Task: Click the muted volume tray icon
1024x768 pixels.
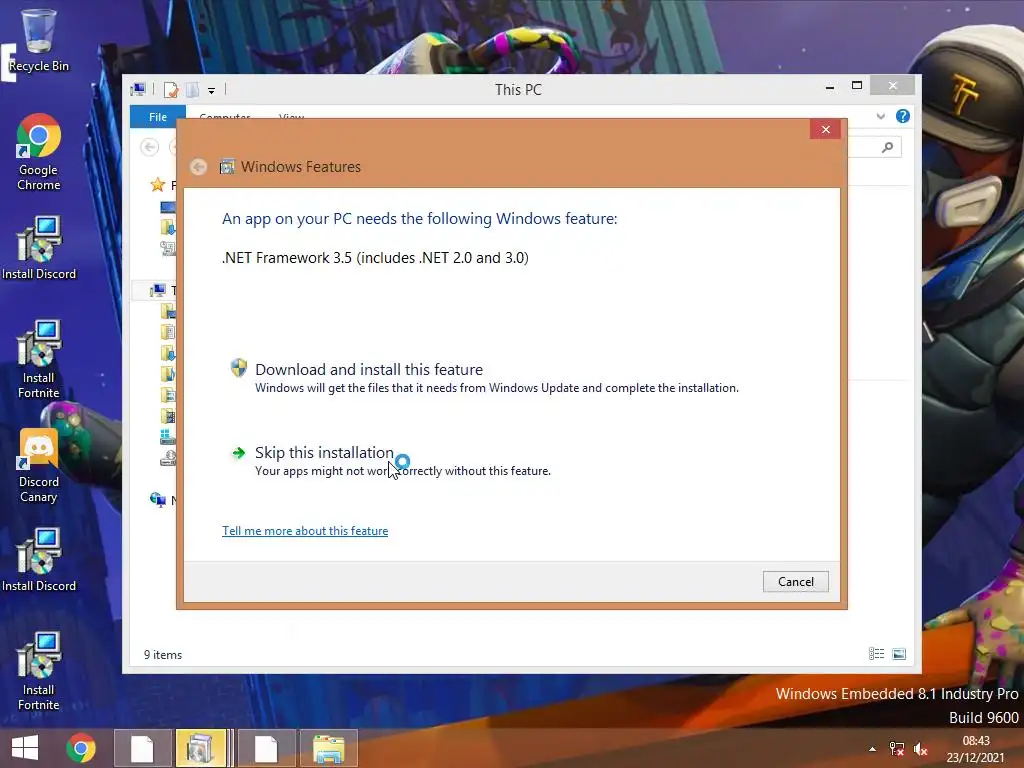Action: pyautogui.click(x=921, y=749)
